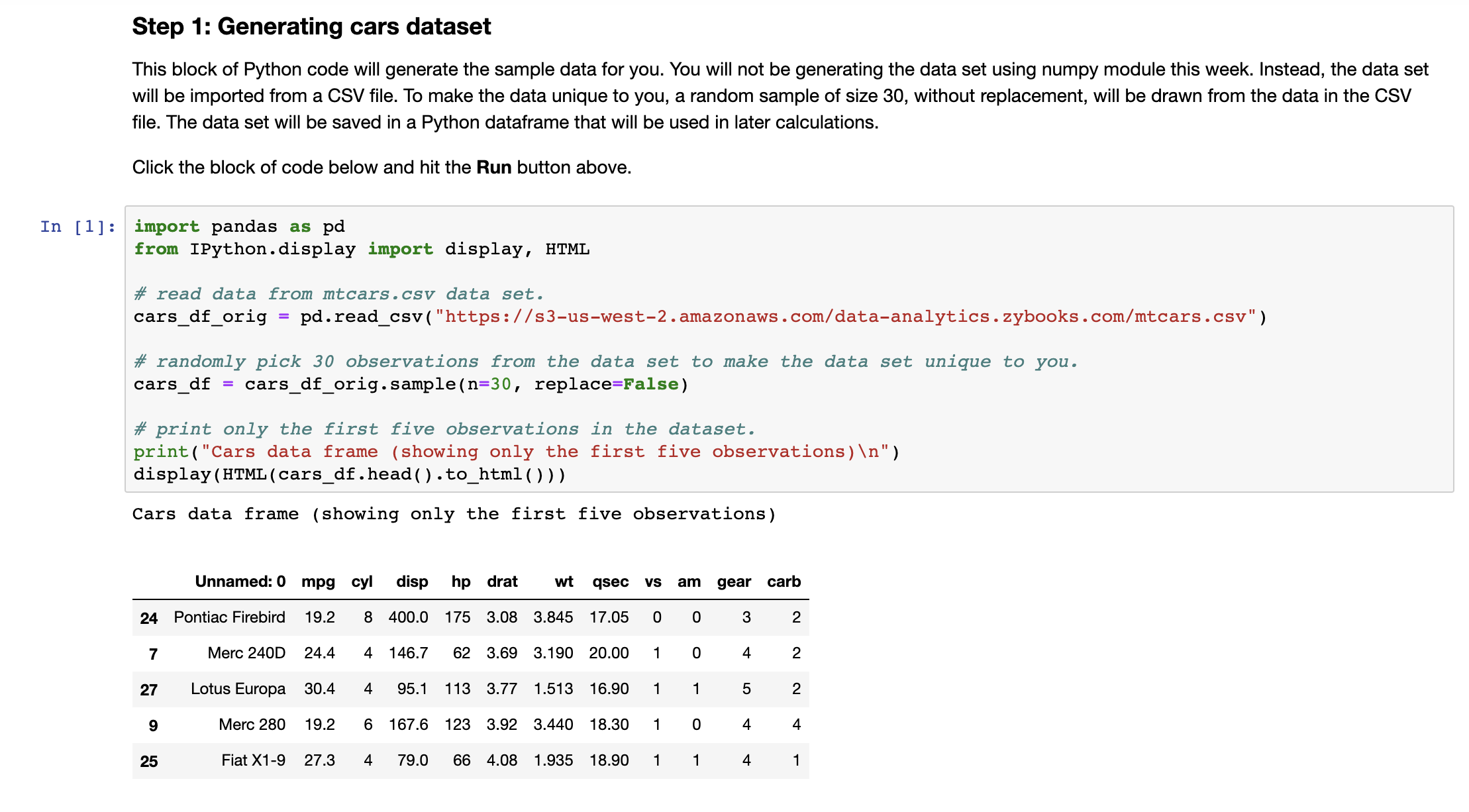Click the qsec column header
1469x812 pixels.
pyautogui.click(x=610, y=582)
